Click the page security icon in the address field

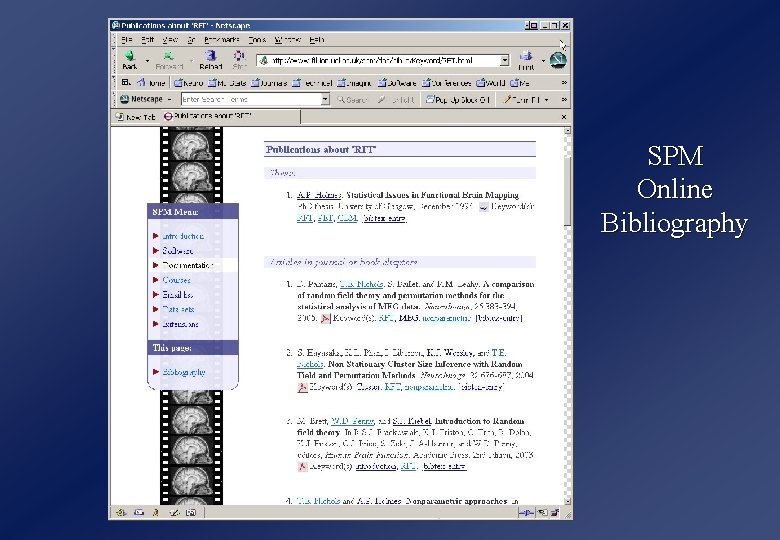tap(264, 60)
